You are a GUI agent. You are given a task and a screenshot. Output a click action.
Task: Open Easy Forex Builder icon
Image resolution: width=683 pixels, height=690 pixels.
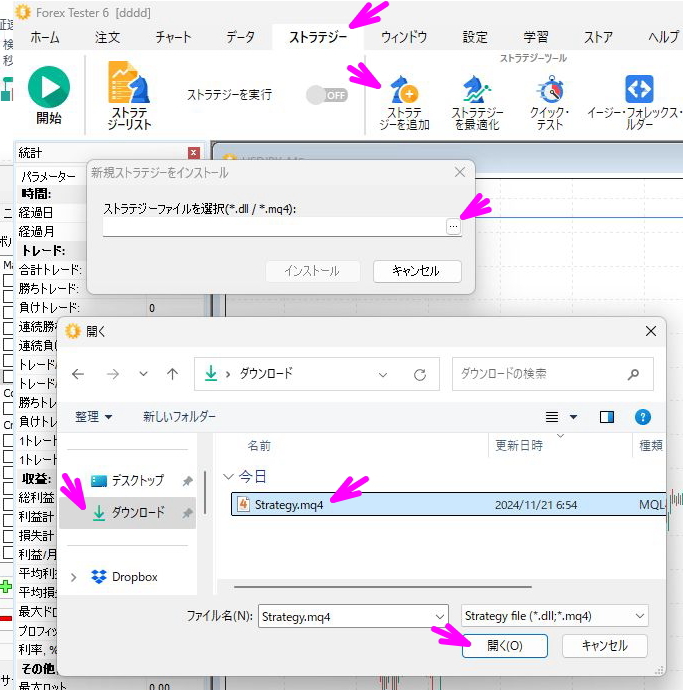639,88
